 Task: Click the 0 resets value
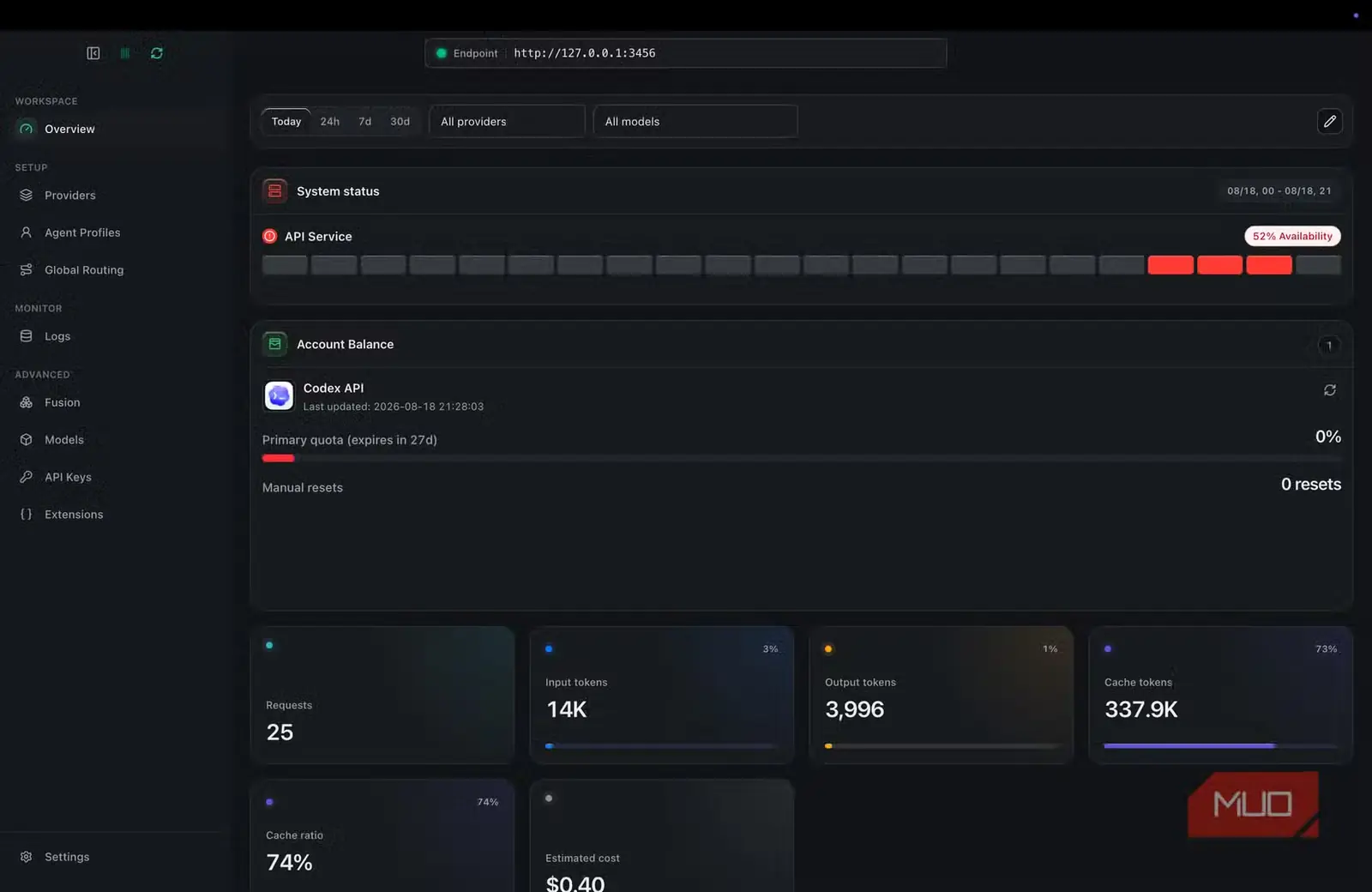coord(1311,485)
